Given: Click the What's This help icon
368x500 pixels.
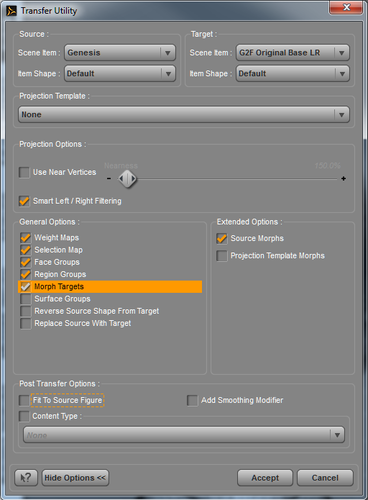Looking at the screenshot, I should click(x=26, y=478).
